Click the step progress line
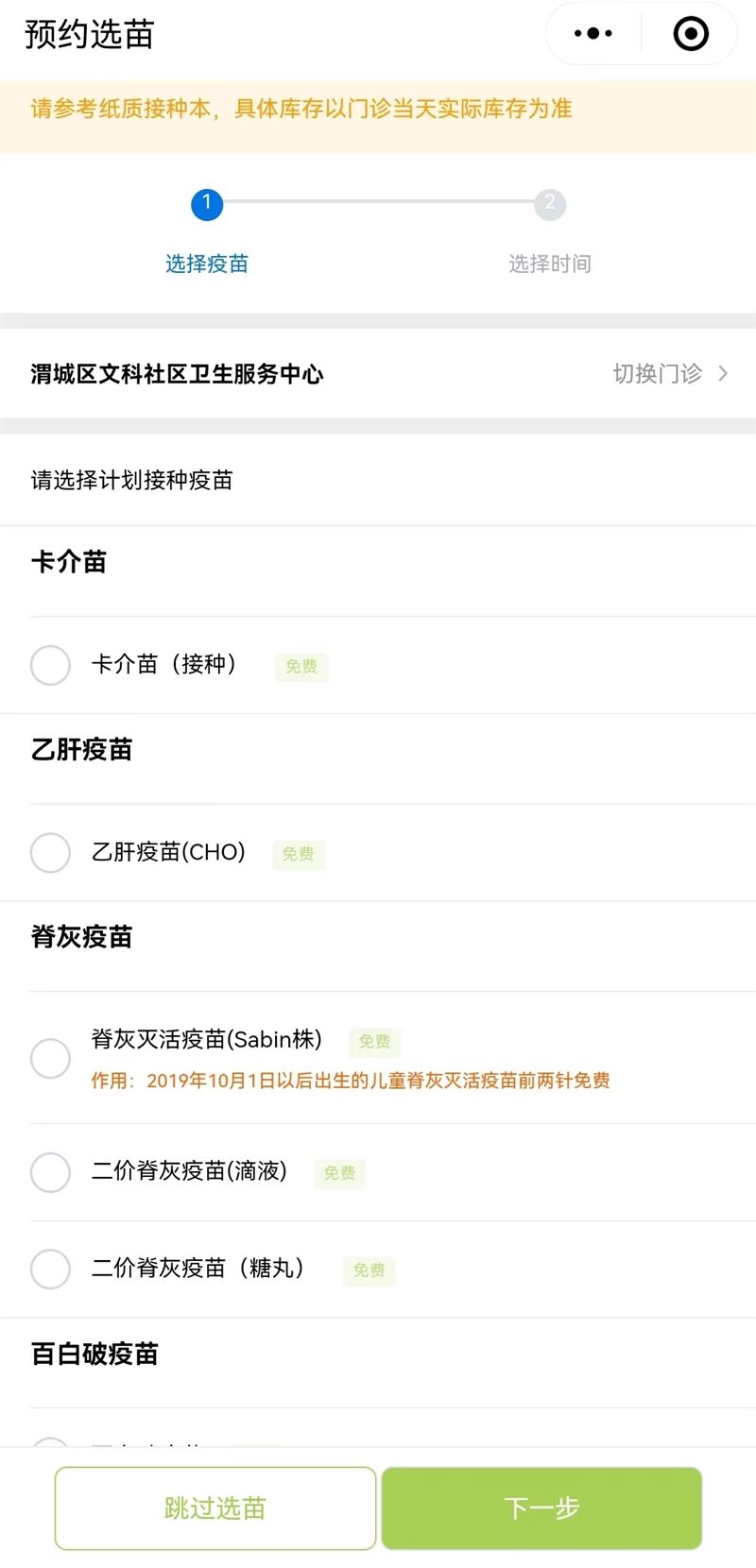This screenshot has width=756, height=1568. click(378, 202)
